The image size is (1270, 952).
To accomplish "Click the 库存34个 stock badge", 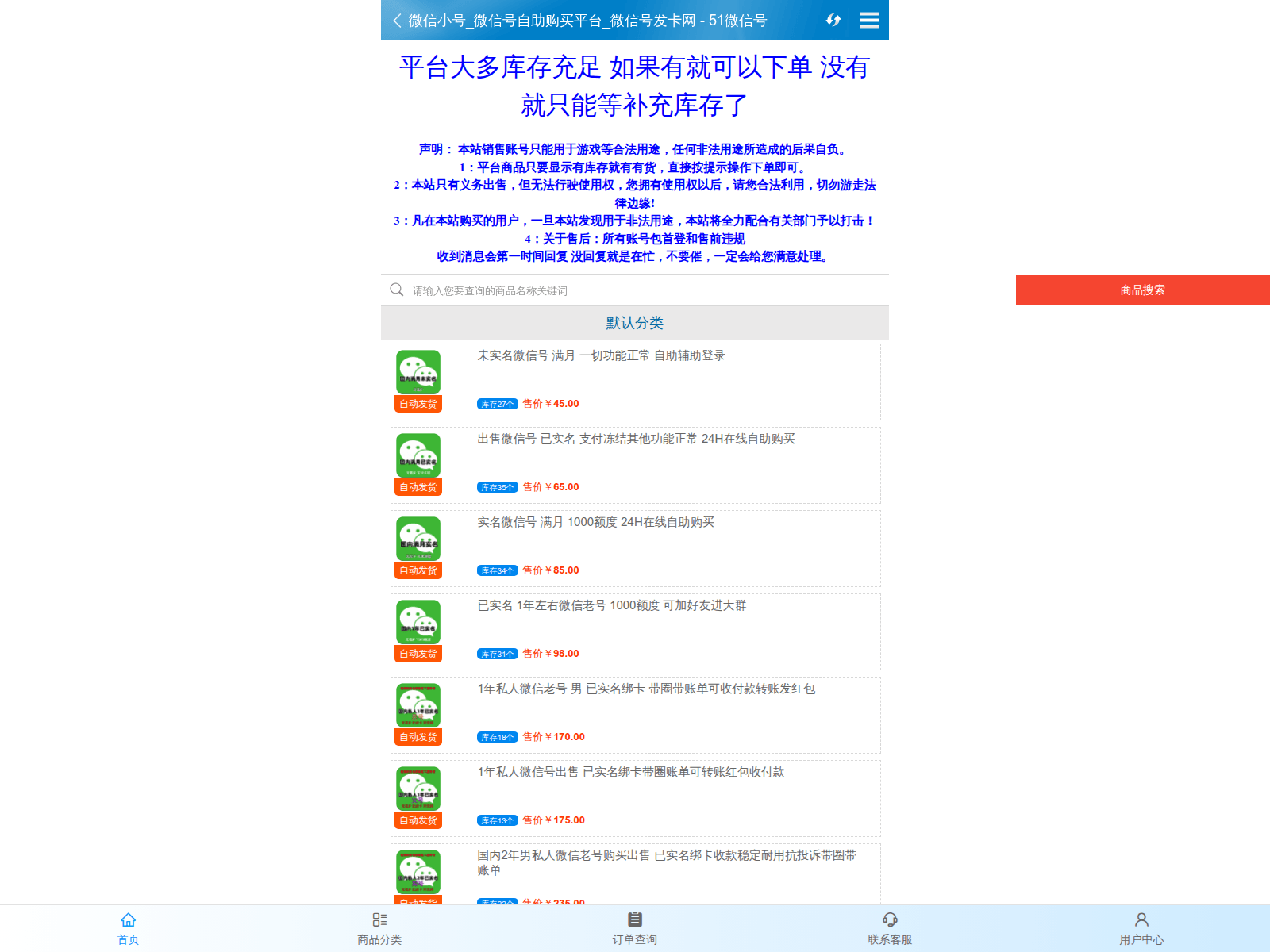I will point(498,570).
